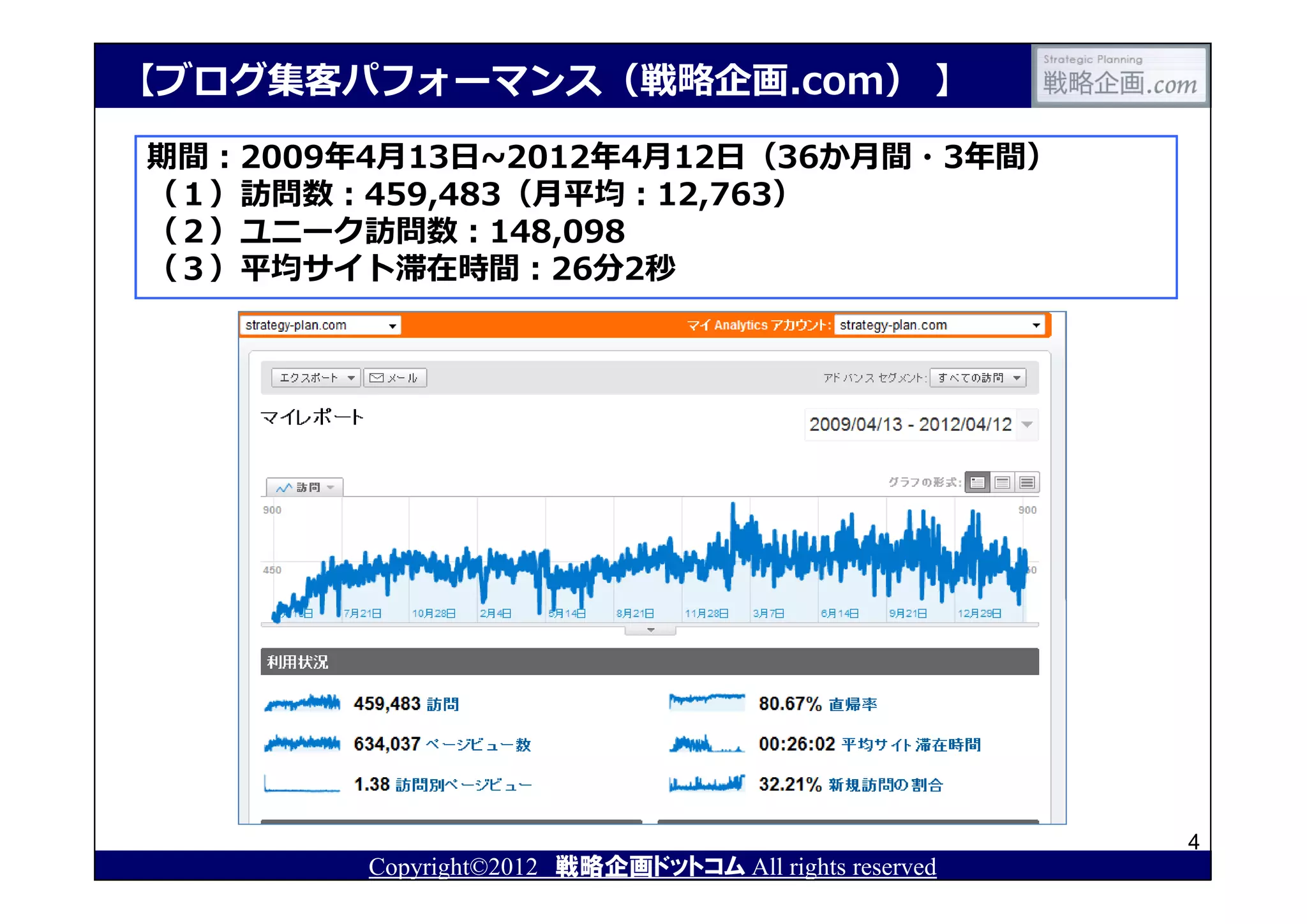
Task: Click the 11月28日 date label on chart
Action: point(706,613)
